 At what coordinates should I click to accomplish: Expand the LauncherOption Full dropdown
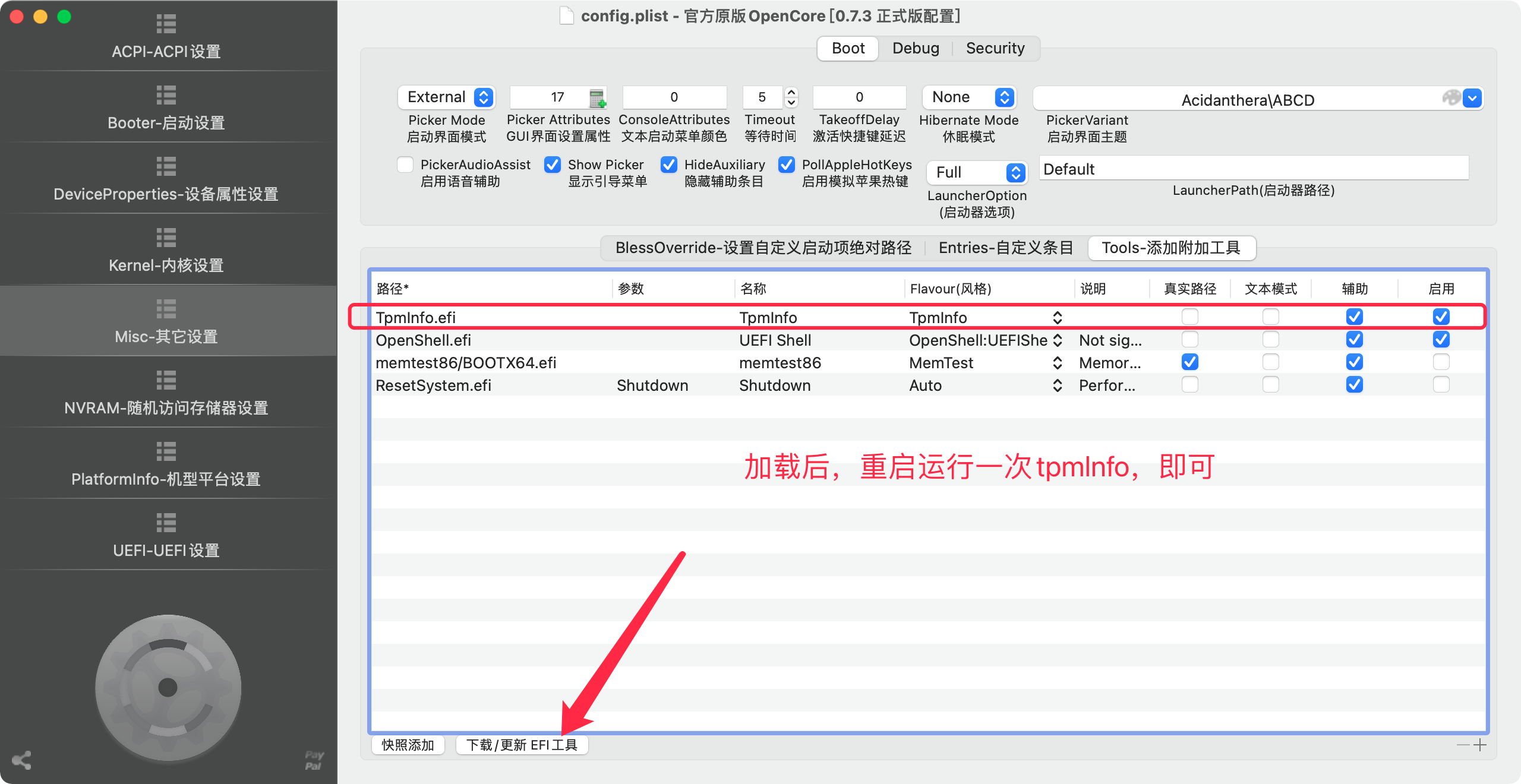pyautogui.click(x=977, y=173)
